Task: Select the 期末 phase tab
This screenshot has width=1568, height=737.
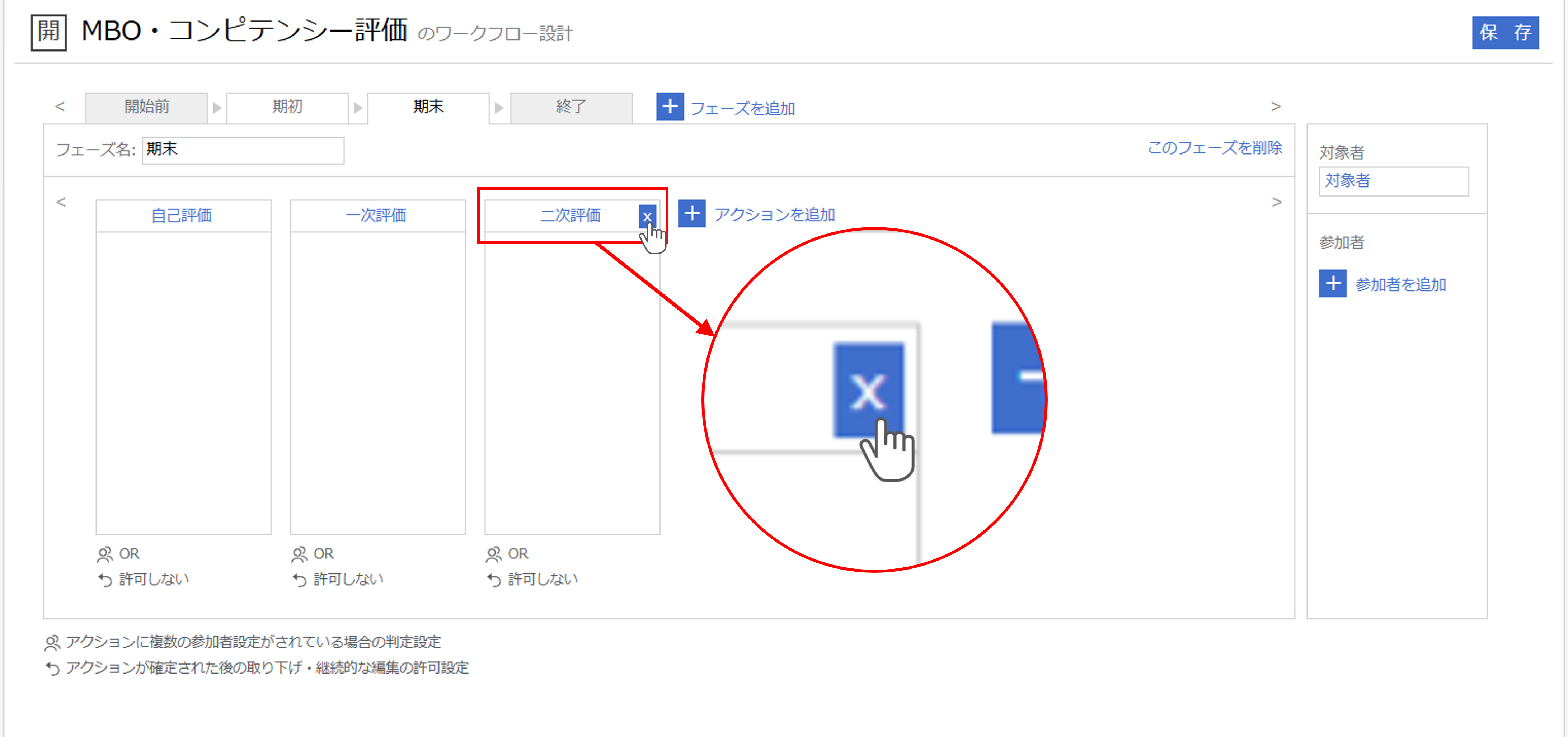Action: point(428,107)
